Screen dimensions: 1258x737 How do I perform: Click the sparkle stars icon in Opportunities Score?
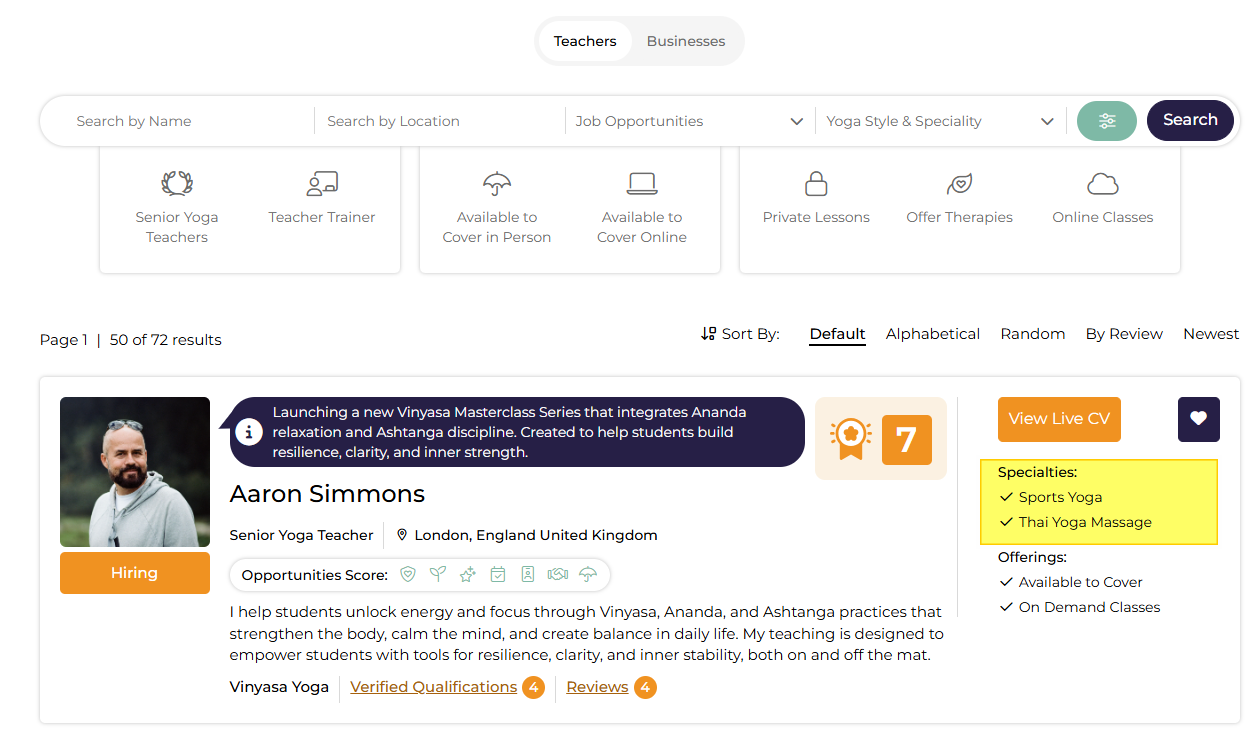pyautogui.click(x=468, y=574)
